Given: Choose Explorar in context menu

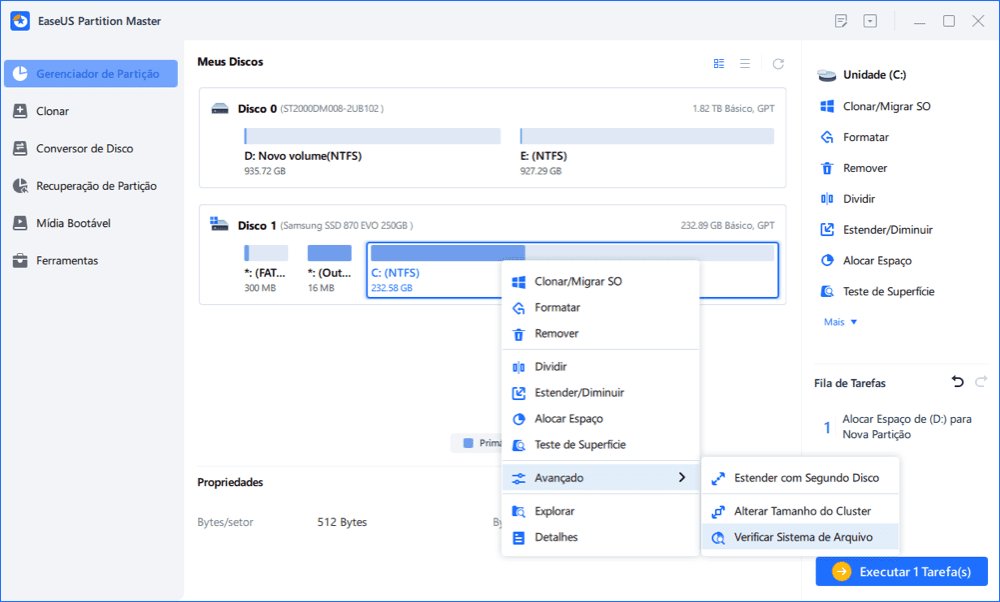Looking at the screenshot, I should pos(601,511).
